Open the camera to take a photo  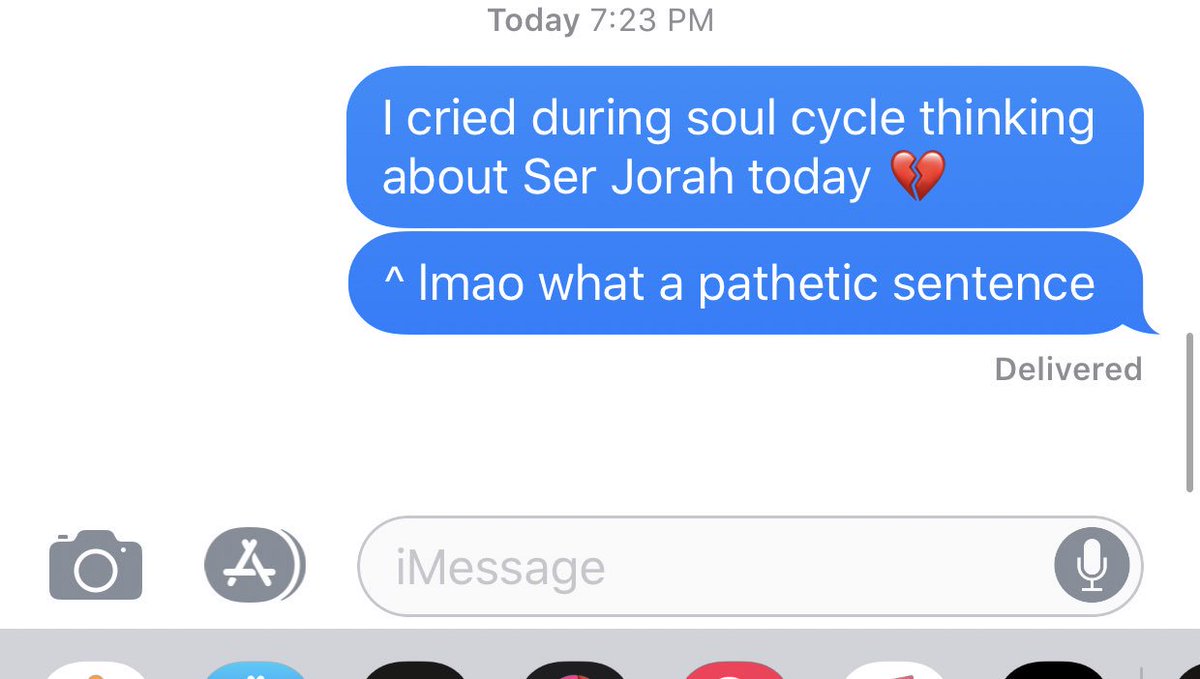tap(96, 566)
